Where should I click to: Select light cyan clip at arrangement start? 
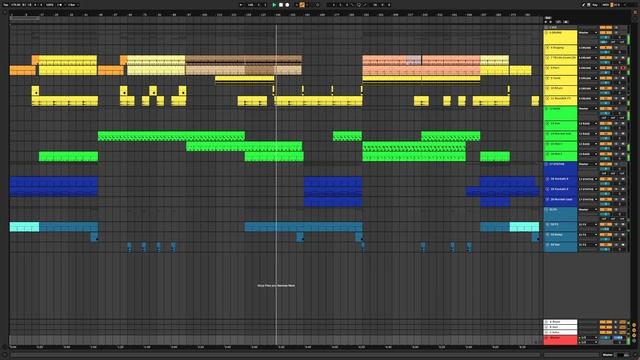tap(24, 227)
